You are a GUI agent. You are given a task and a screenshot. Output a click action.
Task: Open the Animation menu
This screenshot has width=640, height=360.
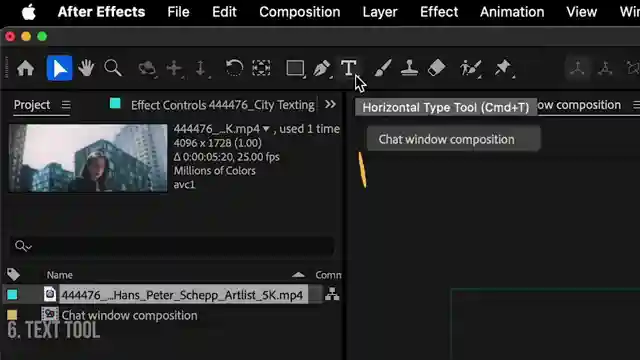pos(512,12)
